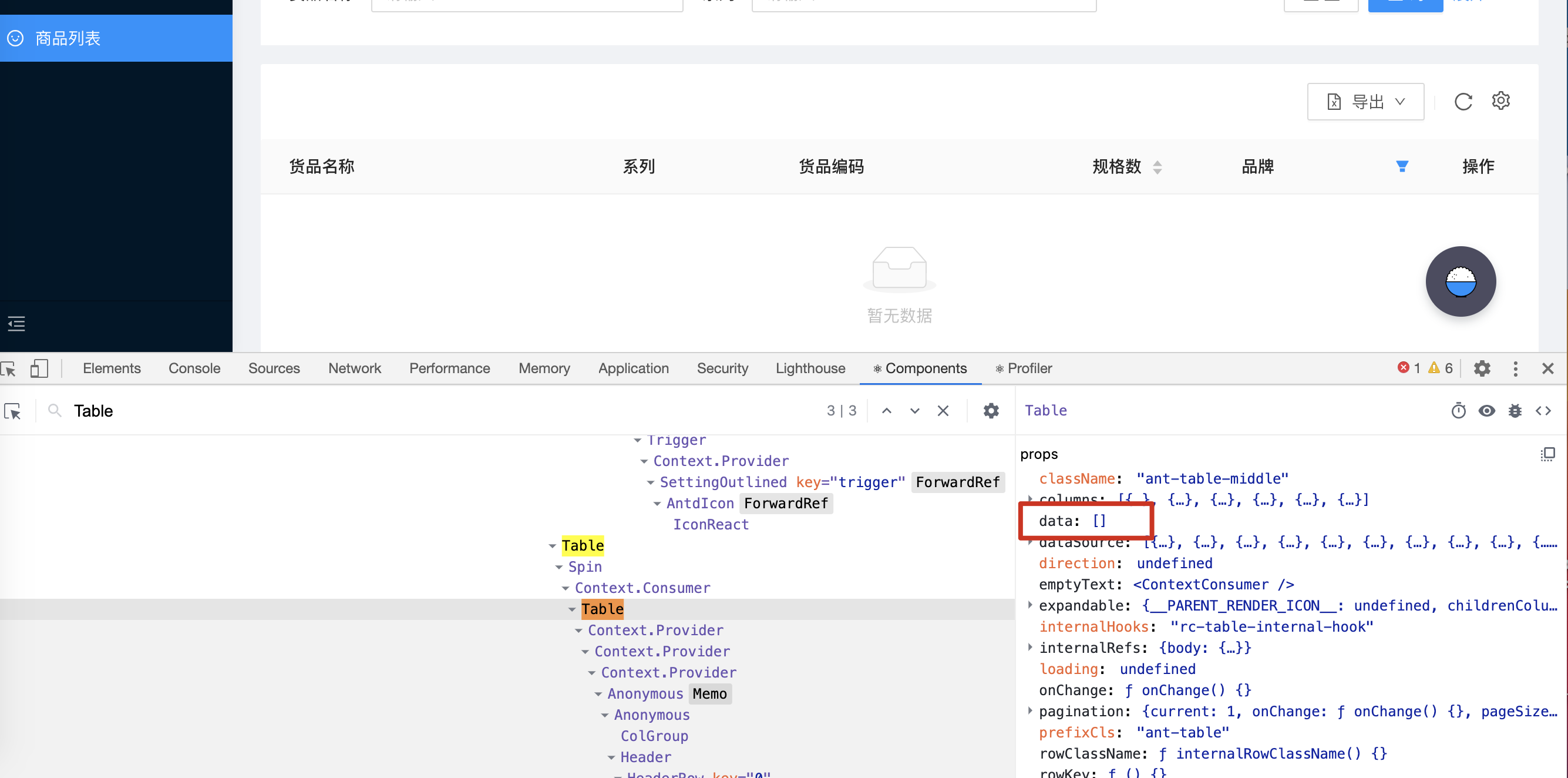The image size is (1568, 778).
Task: Collapse the left sidebar with the collapse icon
Action: point(16,324)
